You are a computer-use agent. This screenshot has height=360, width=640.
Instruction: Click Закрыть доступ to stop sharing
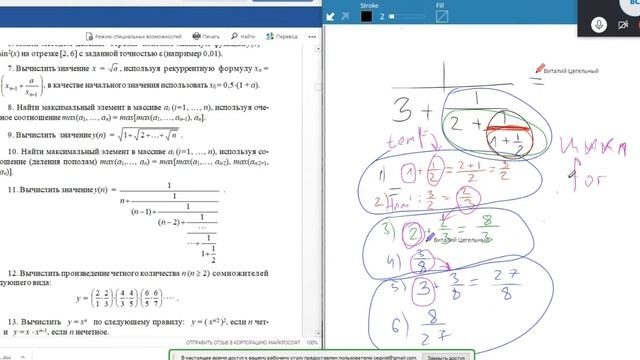point(446,358)
